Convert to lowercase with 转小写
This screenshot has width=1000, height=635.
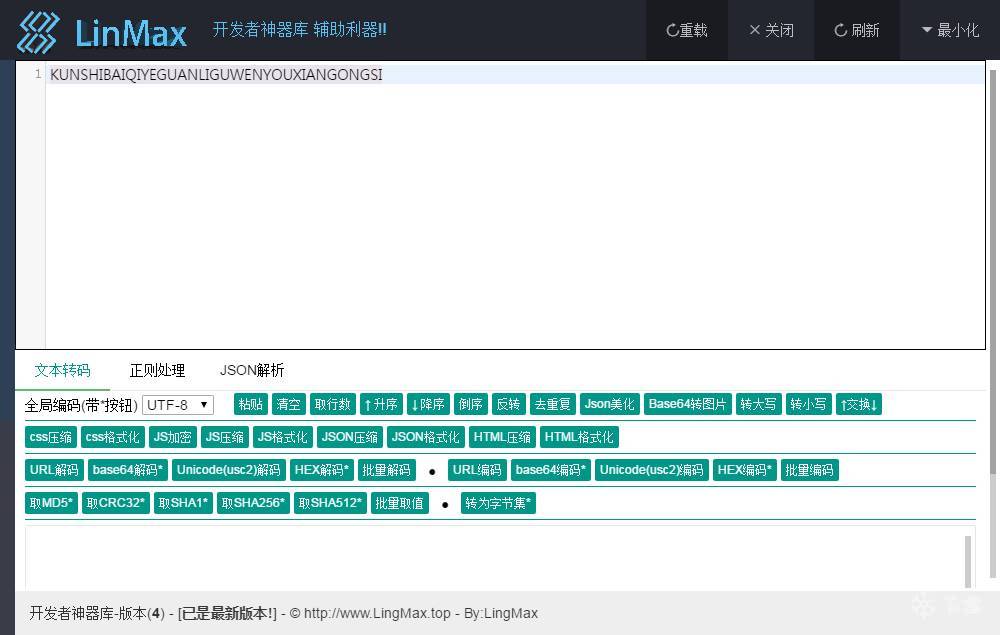[x=808, y=404]
